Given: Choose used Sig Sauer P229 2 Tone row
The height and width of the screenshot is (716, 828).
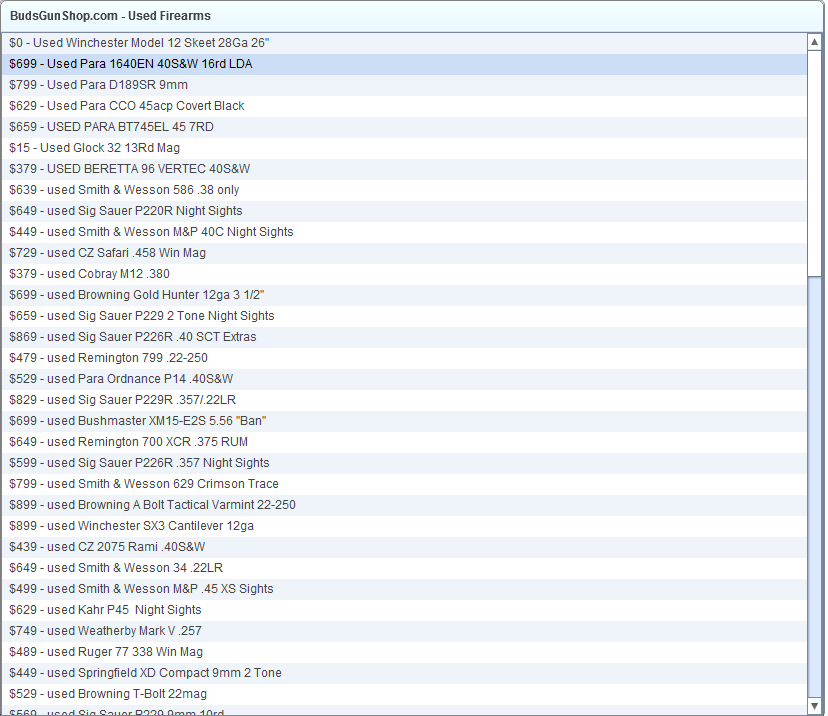Looking at the screenshot, I should click(404, 316).
